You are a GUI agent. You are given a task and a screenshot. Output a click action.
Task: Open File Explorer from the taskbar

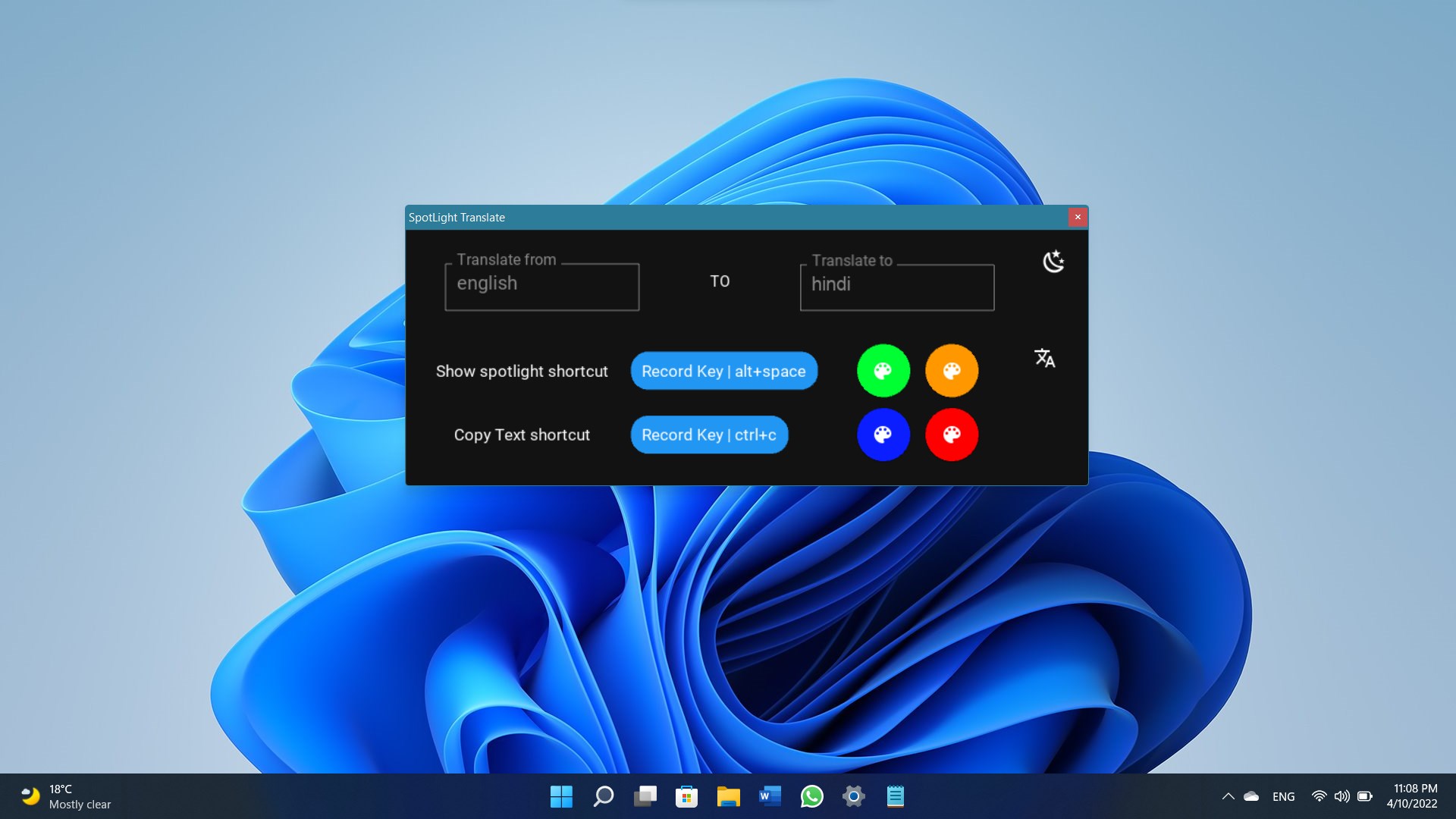pyautogui.click(x=728, y=796)
